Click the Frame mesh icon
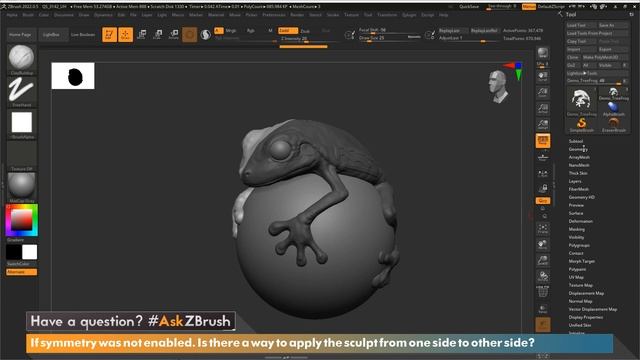The width and height of the screenshot is (640, 360). (542, 229)
